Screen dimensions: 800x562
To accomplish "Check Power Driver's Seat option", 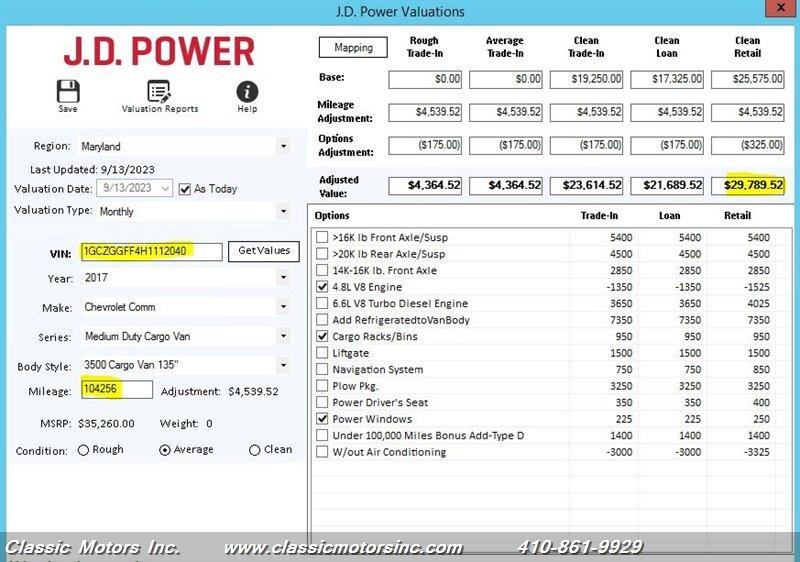I will [x=322, y=402].
